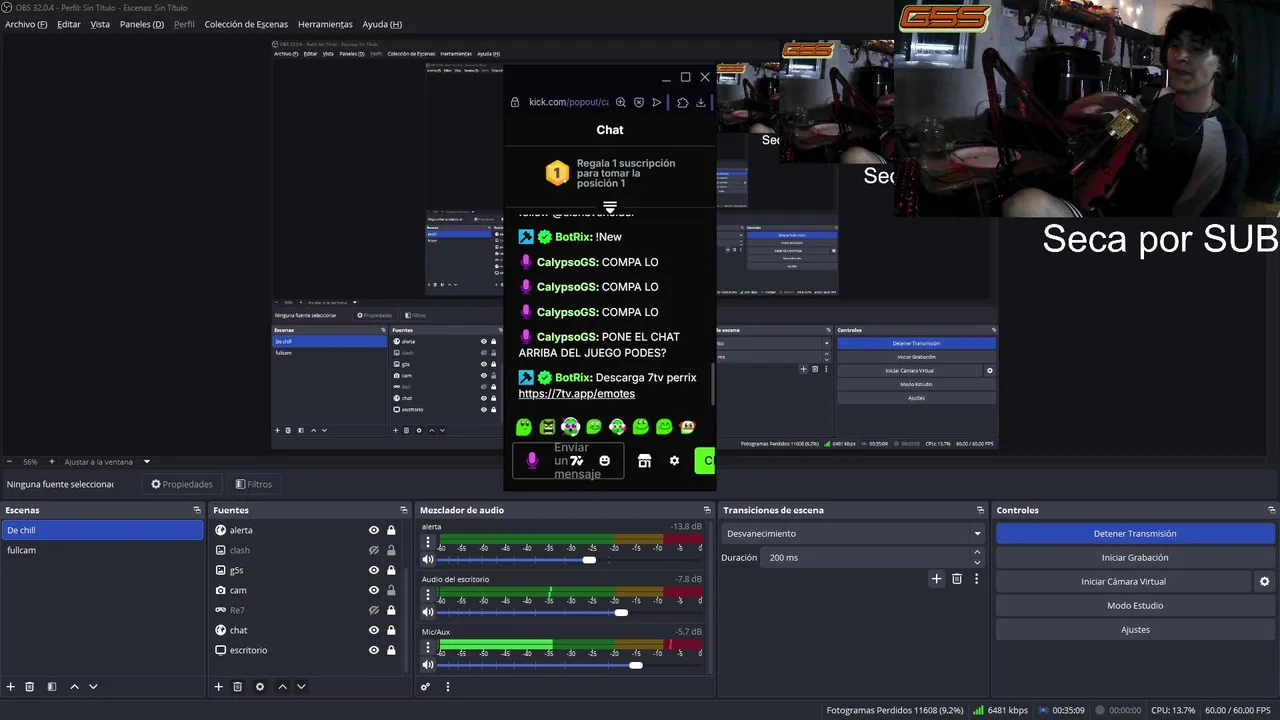Screen dimensions: 1280x720
Task: Adjust the Audio del escritorio volume slider
Action: [621, 612]
